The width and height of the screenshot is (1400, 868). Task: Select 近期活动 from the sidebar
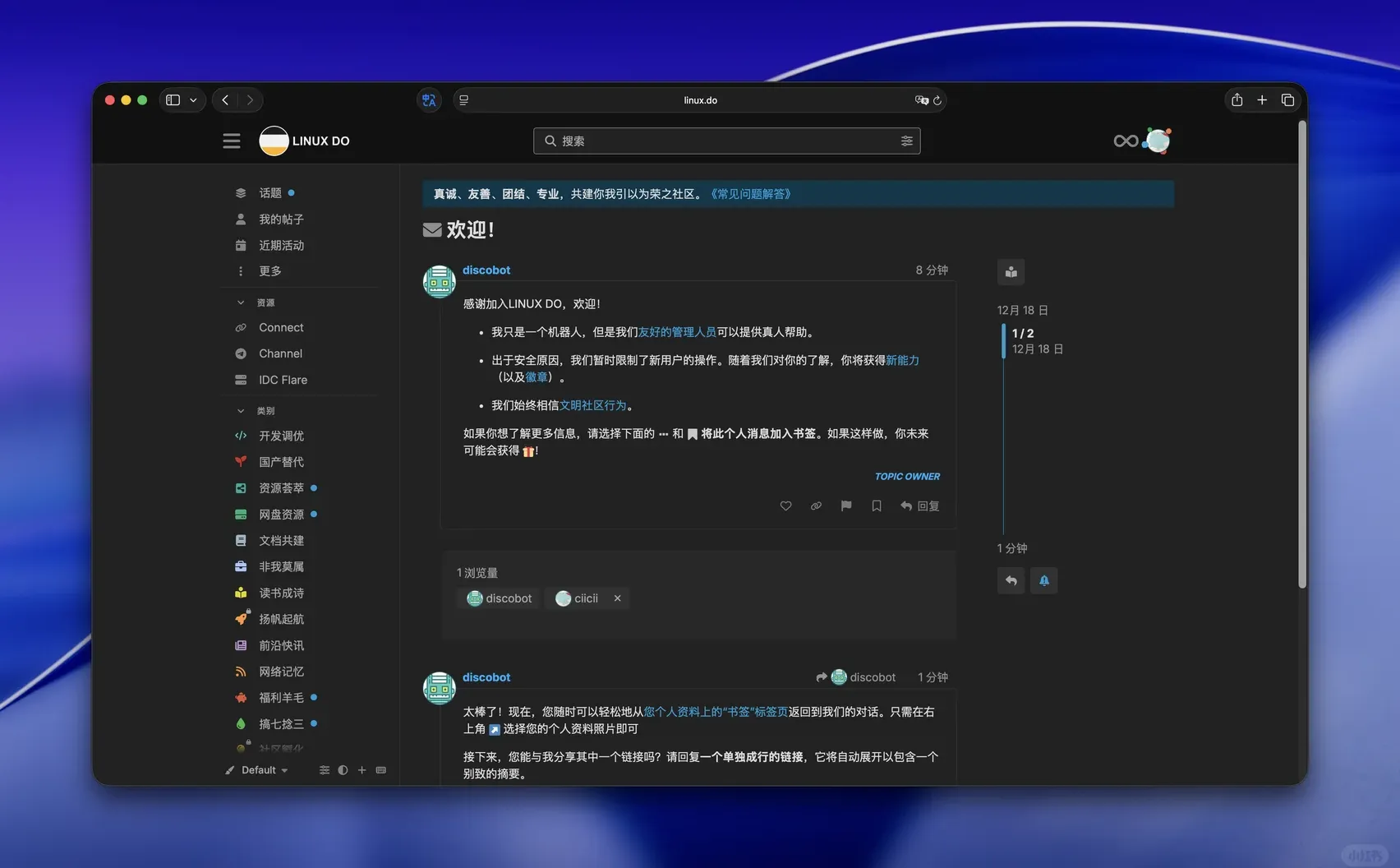click(280, 245)
